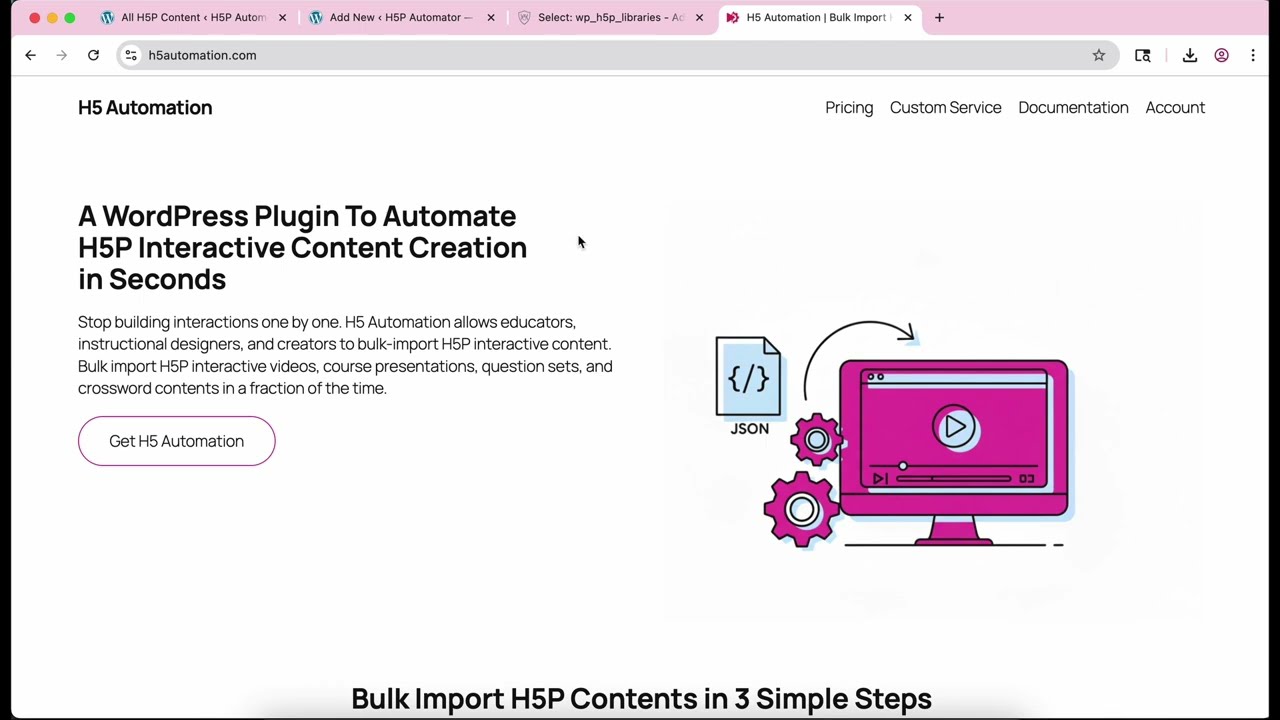Click the small gear in the illustration
The image size is (1280, 720).
click(817, 439)
